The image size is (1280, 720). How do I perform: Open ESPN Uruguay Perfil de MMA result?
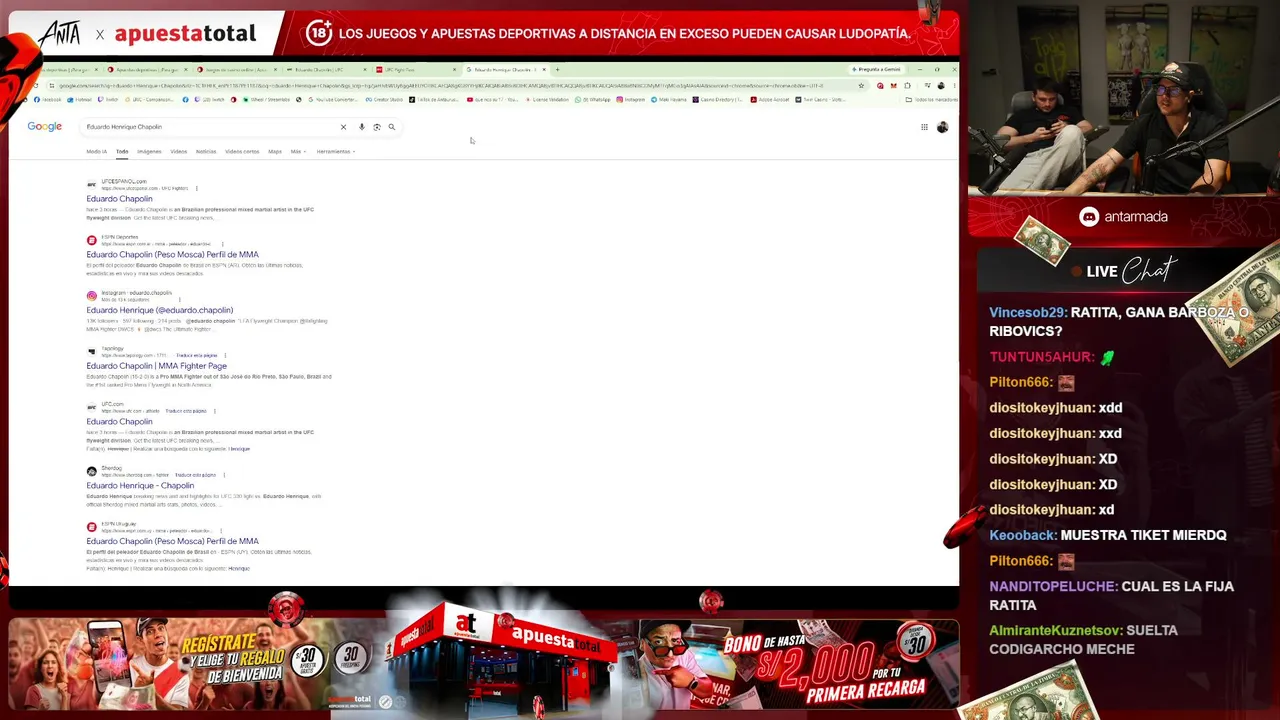coord(172,541)
